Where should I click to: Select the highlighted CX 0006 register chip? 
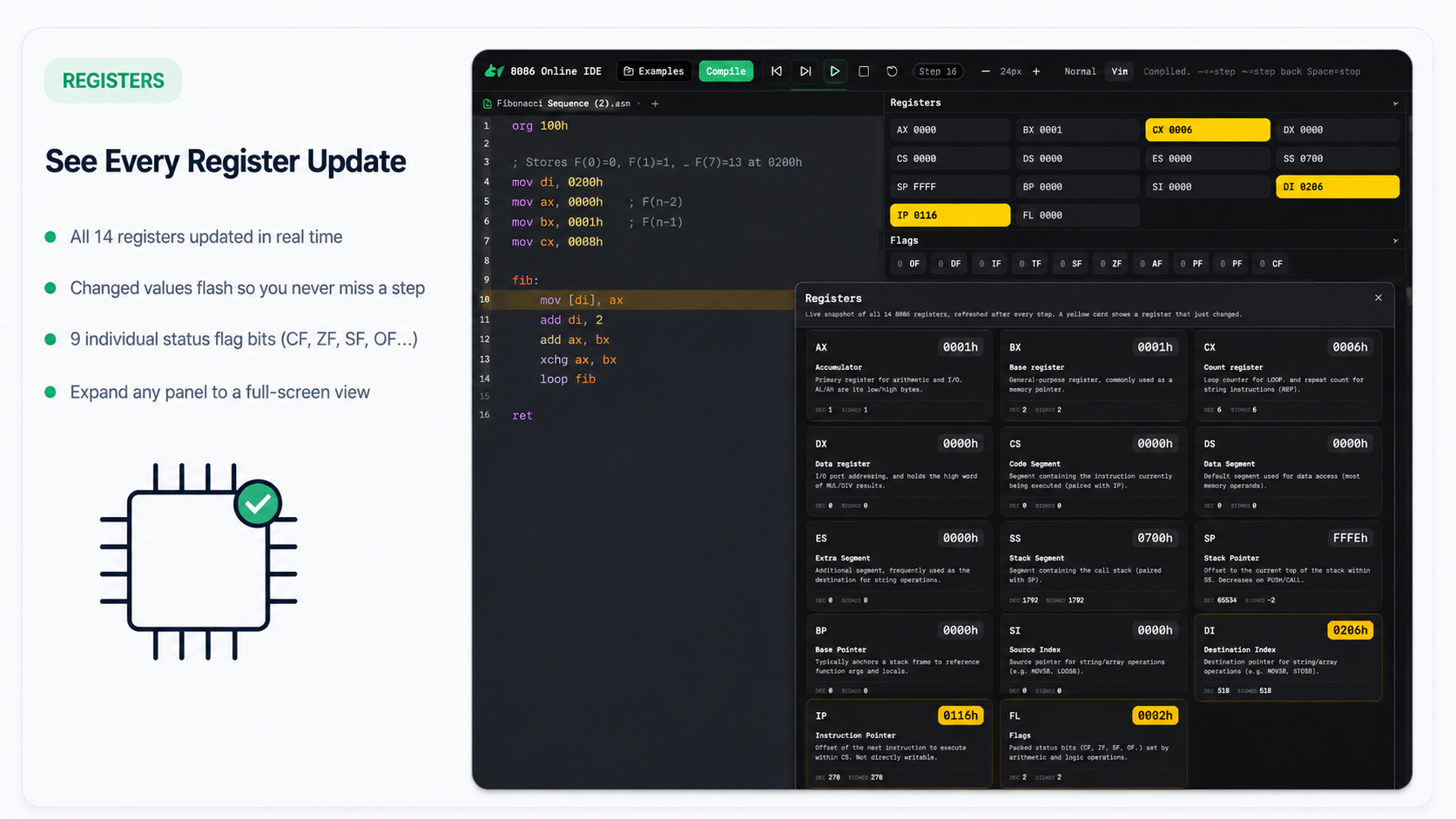[1207, 130]
